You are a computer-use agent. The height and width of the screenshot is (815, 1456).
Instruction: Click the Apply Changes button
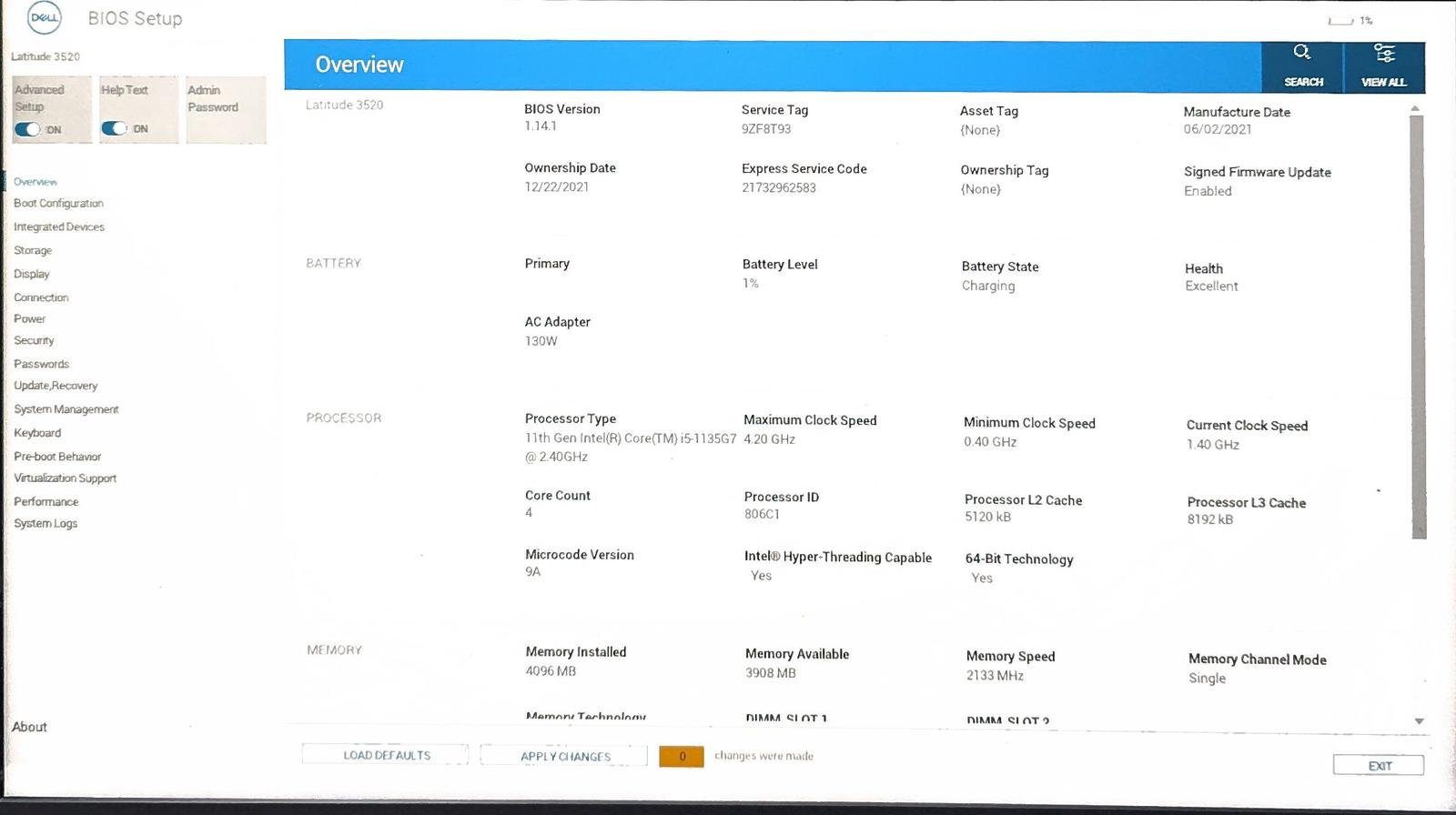coord(564,756)
